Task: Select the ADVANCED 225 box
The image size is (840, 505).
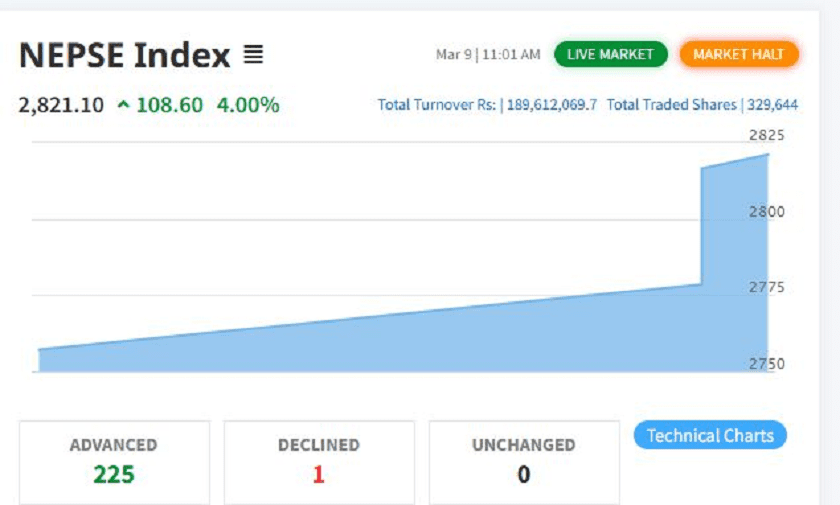Action: click(114, 462)
